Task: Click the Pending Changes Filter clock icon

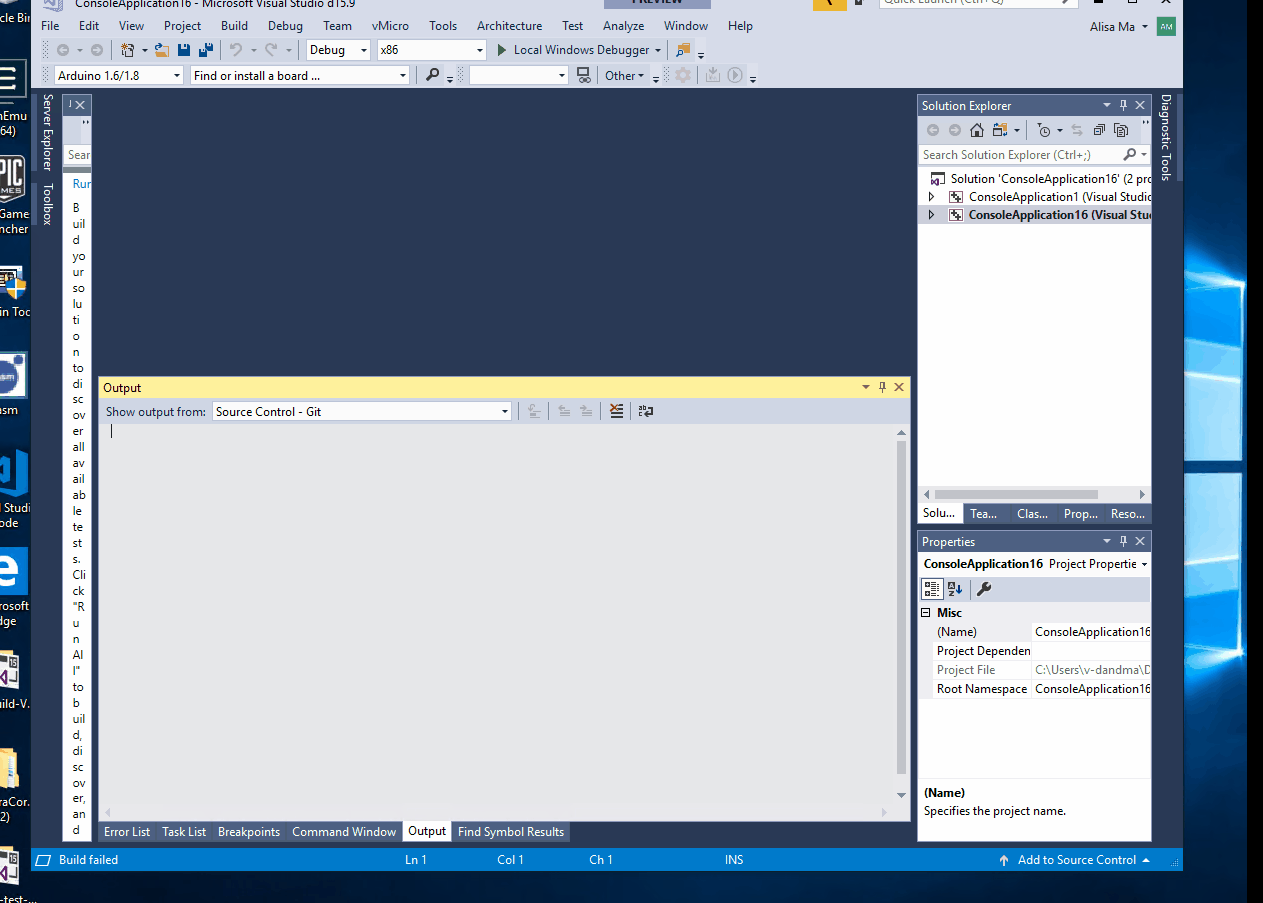Action: coord(1043,130)
